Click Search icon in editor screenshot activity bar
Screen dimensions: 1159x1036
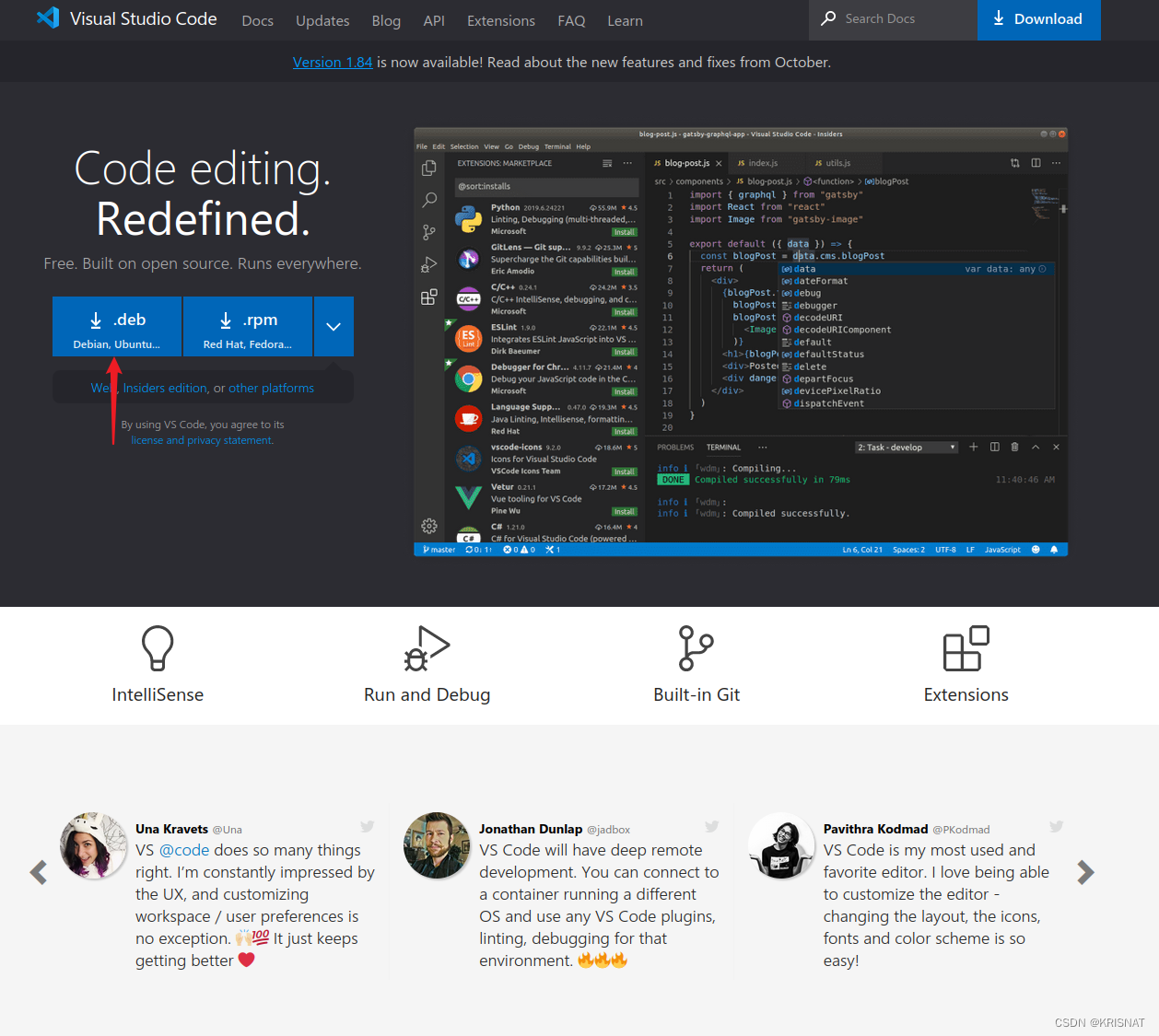pos(428,200)
